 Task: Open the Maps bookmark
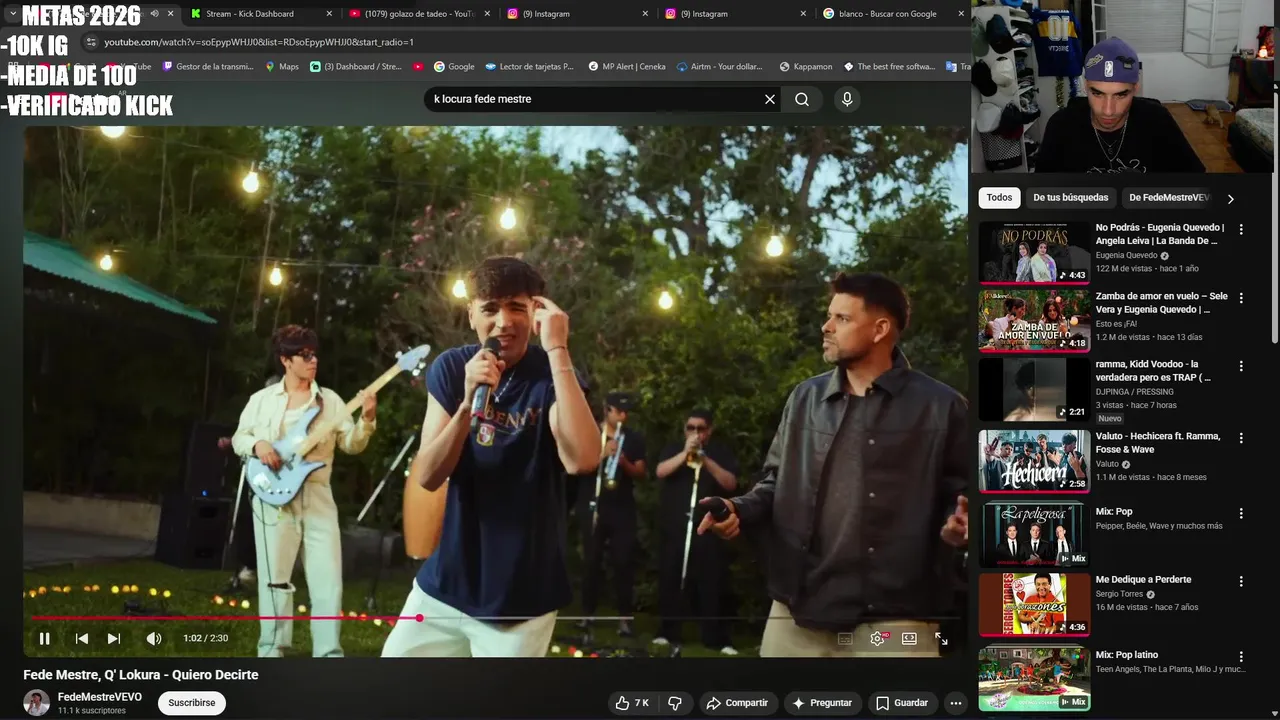(282, 67)
